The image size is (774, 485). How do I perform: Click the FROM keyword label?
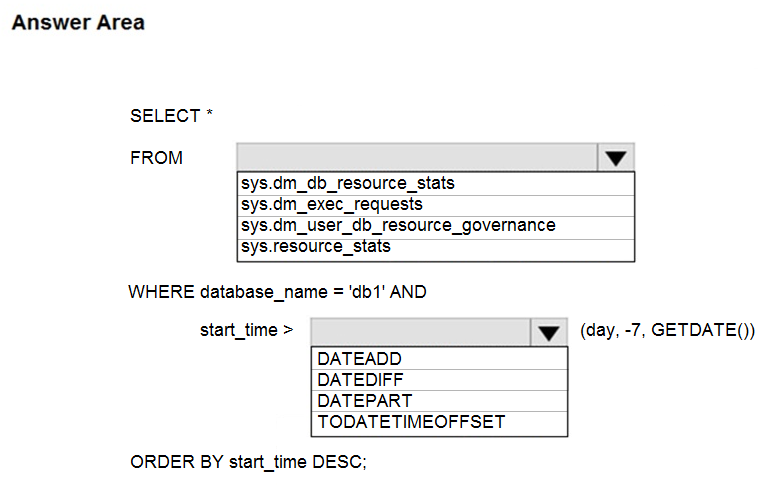(x=156, y=158)
